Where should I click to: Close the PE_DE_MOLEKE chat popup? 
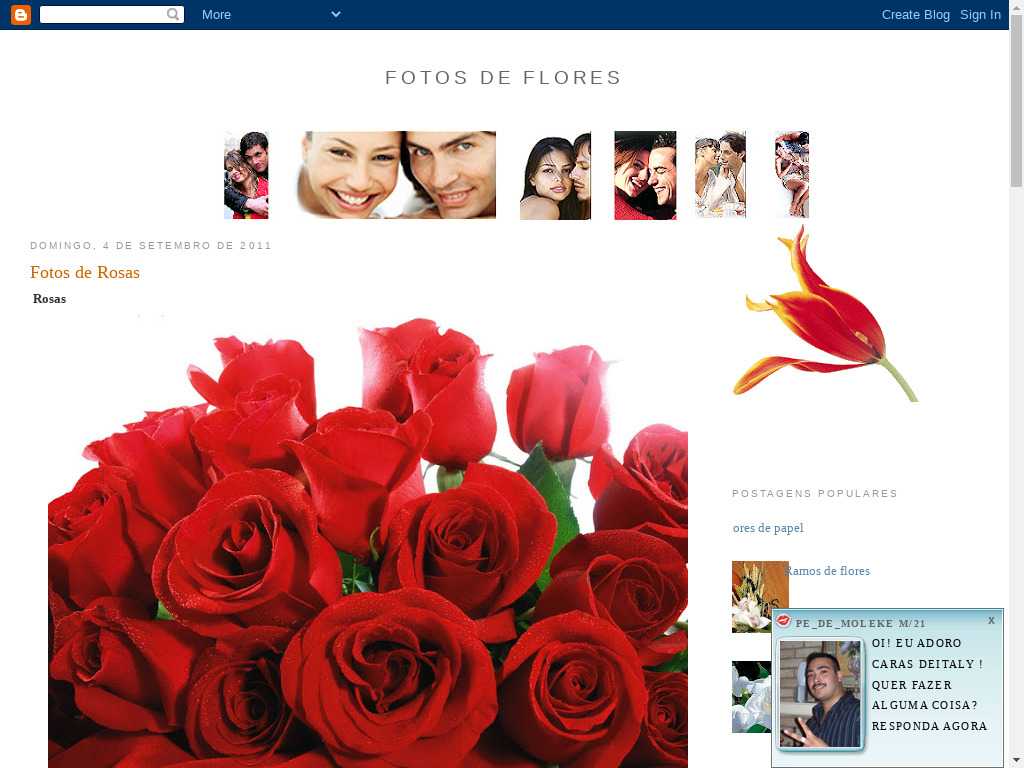991,620
